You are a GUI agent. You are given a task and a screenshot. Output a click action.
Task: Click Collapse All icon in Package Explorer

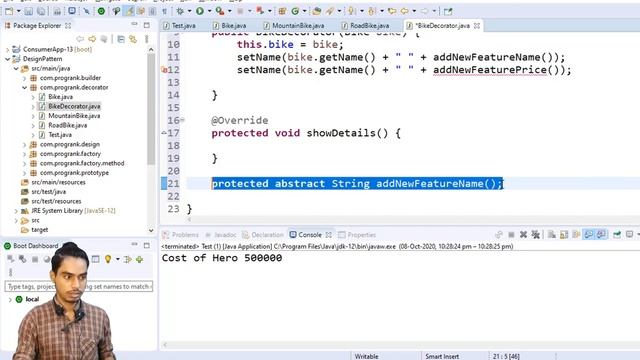coord(121,39)
